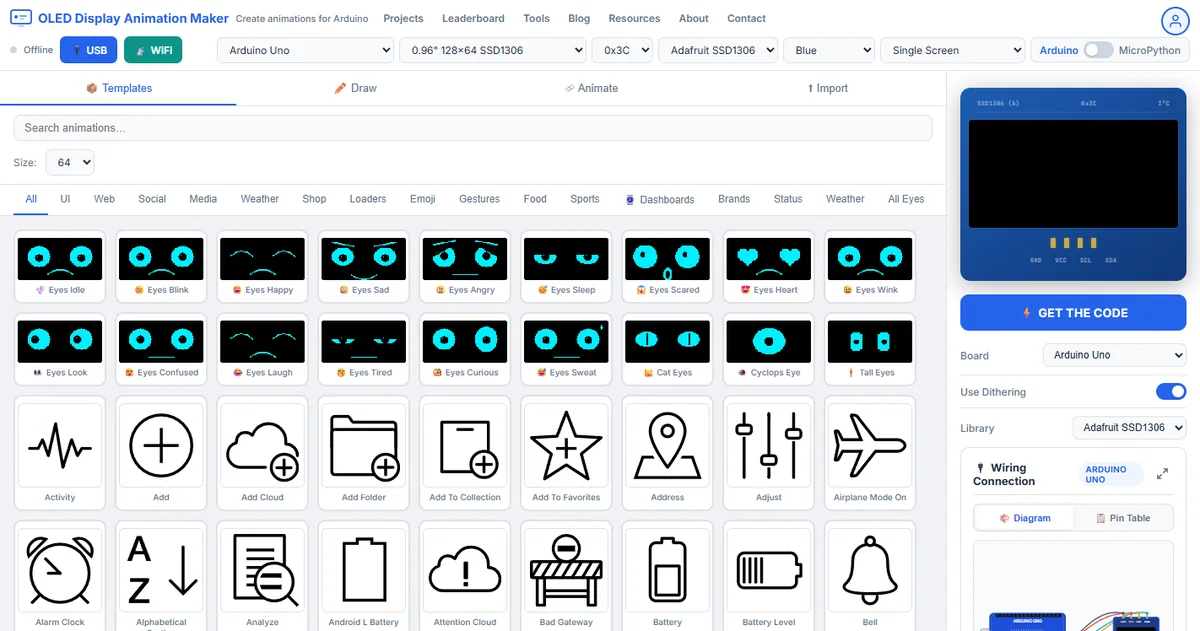Pick the Analyze document icon
Screen dimensions: 1200x631
coord(262,576)
